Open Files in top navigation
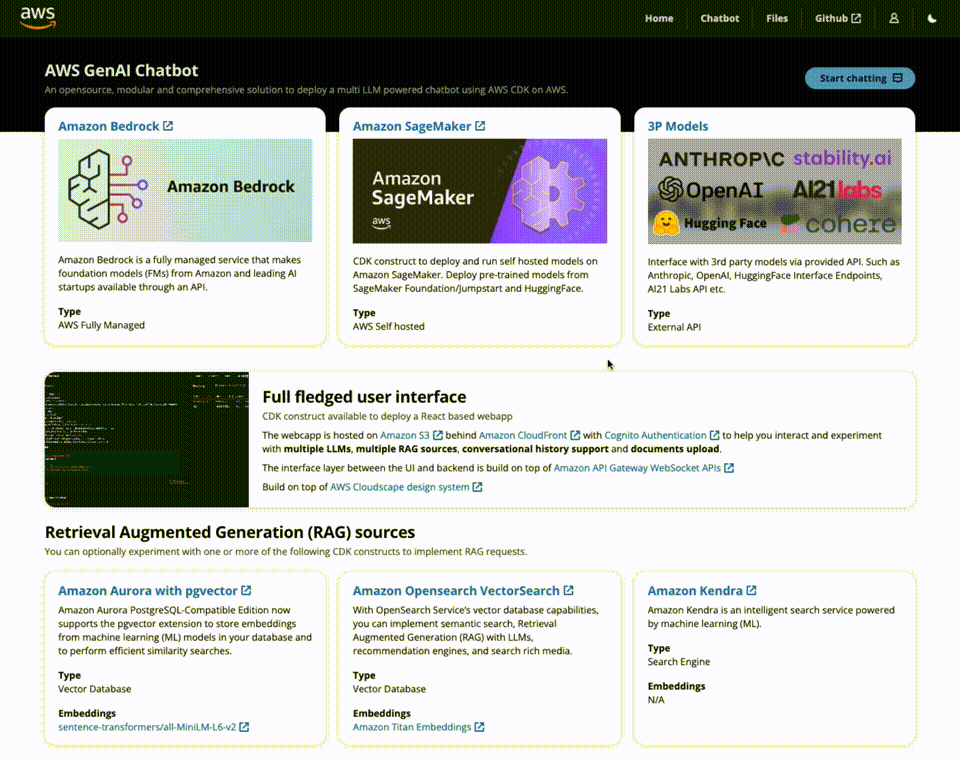 [777, 18]
